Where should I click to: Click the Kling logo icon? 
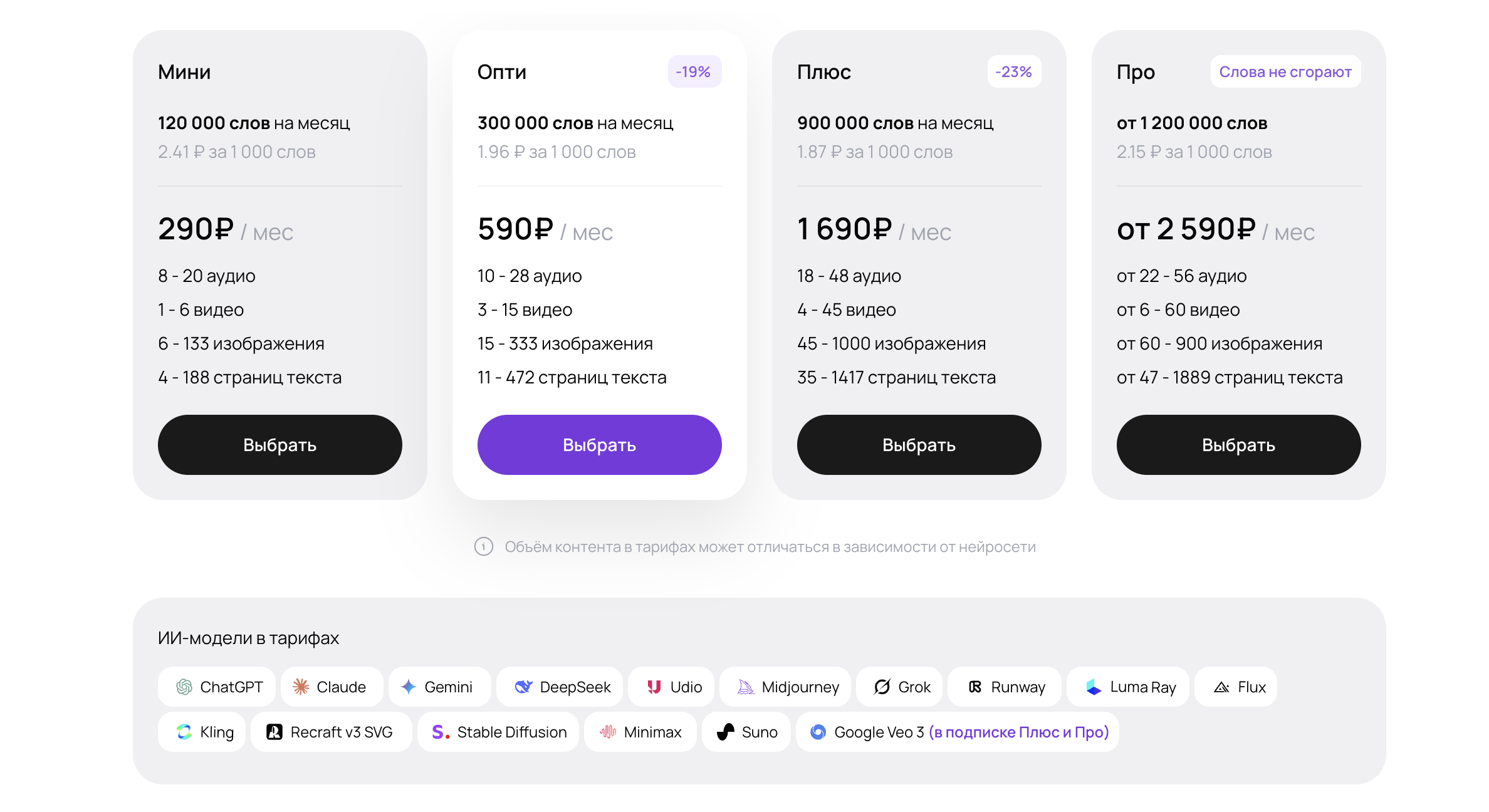pyautogui.click(x=184, y=732)
